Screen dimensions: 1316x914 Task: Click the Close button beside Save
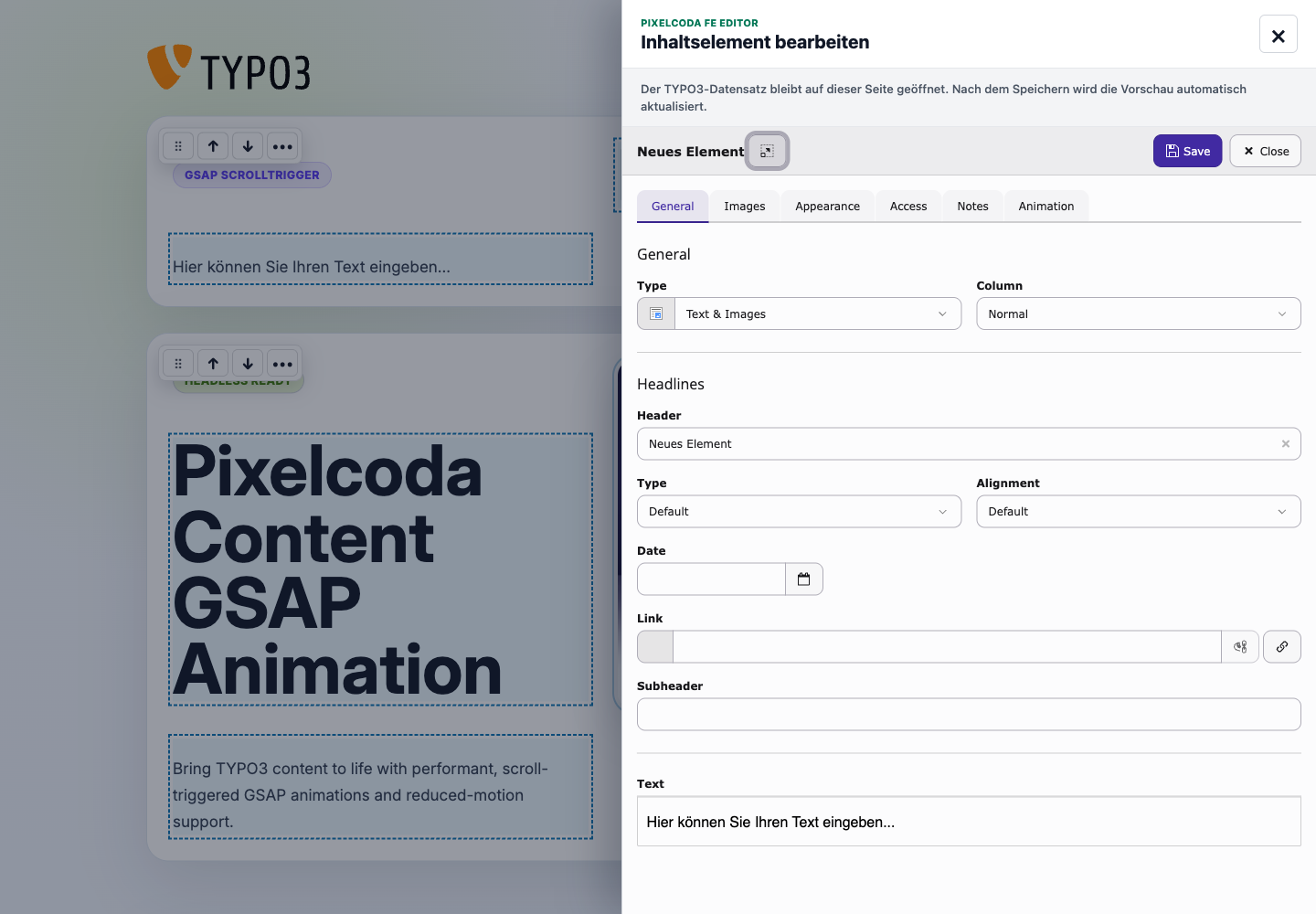pyautogui.click(x=1265, y=151)
